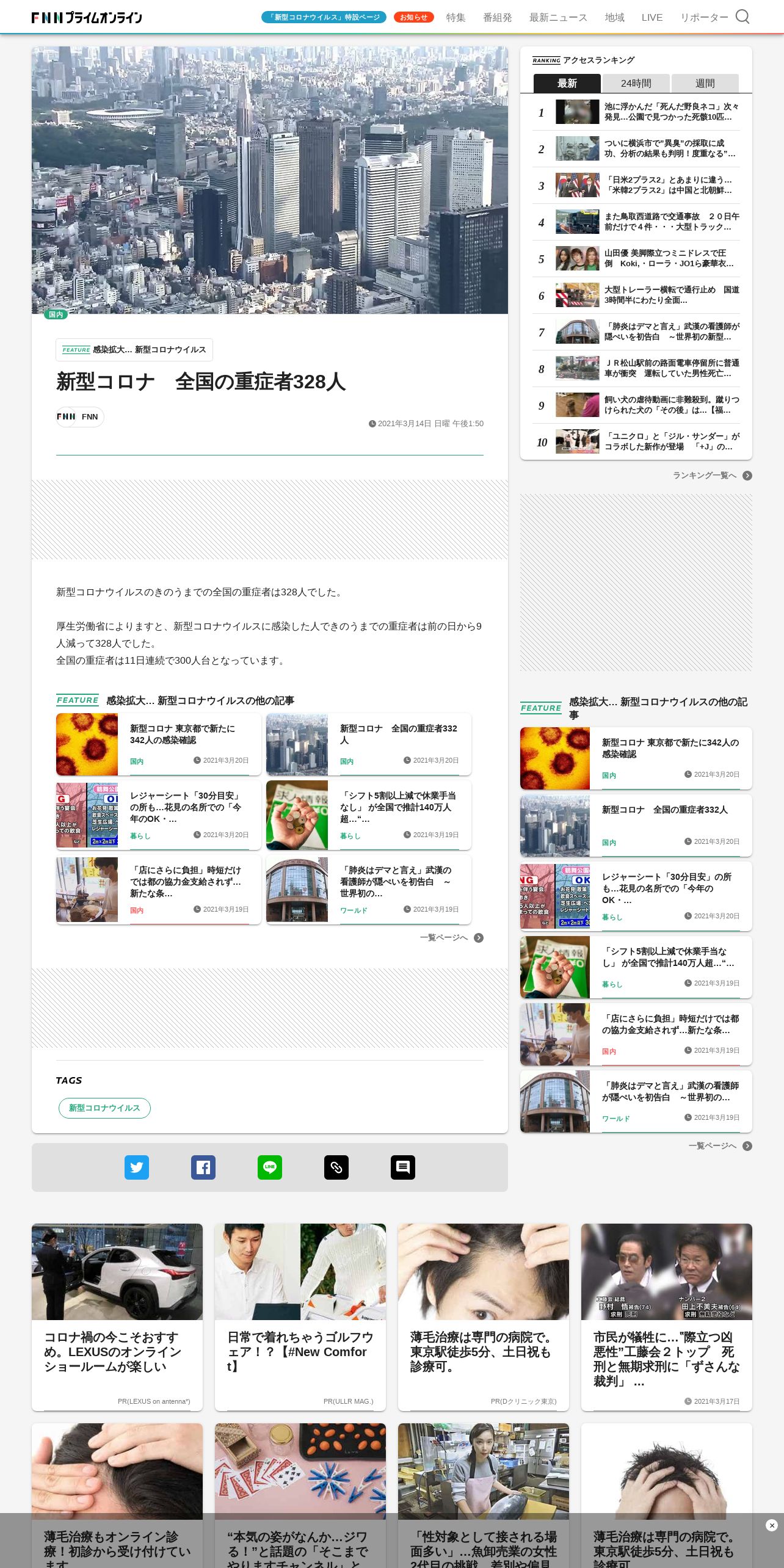Click the virus thumbnail in the sidebar feature list

pyautogui.click(x=555, y=758)
